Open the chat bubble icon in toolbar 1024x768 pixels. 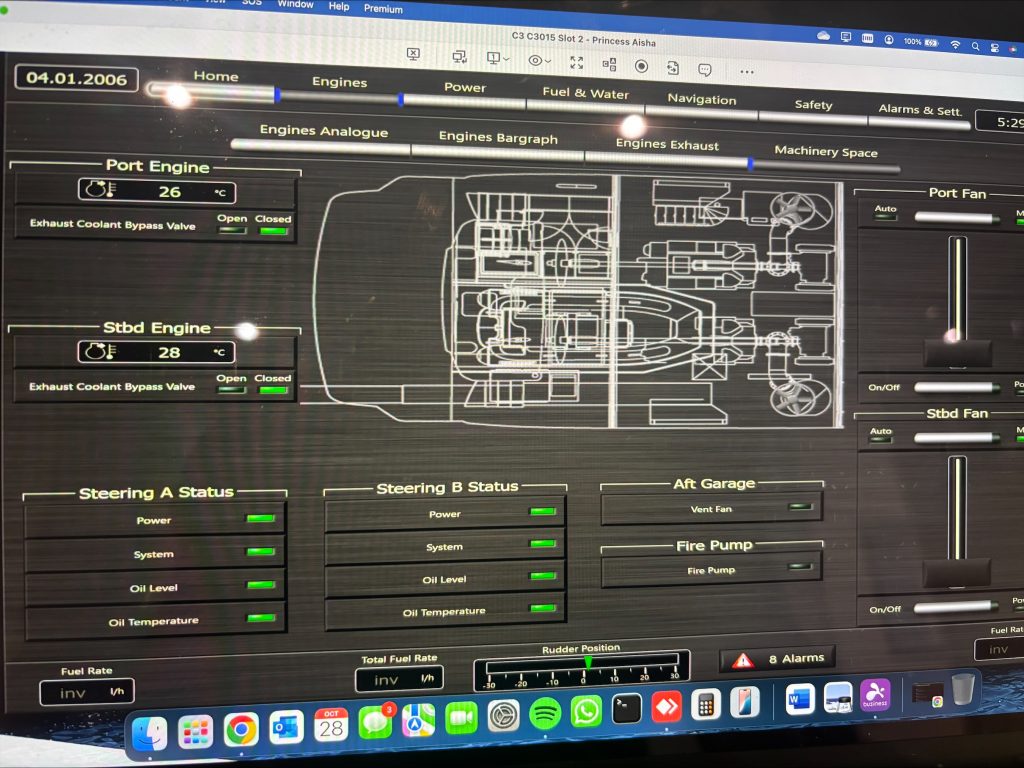pos(705,69)
